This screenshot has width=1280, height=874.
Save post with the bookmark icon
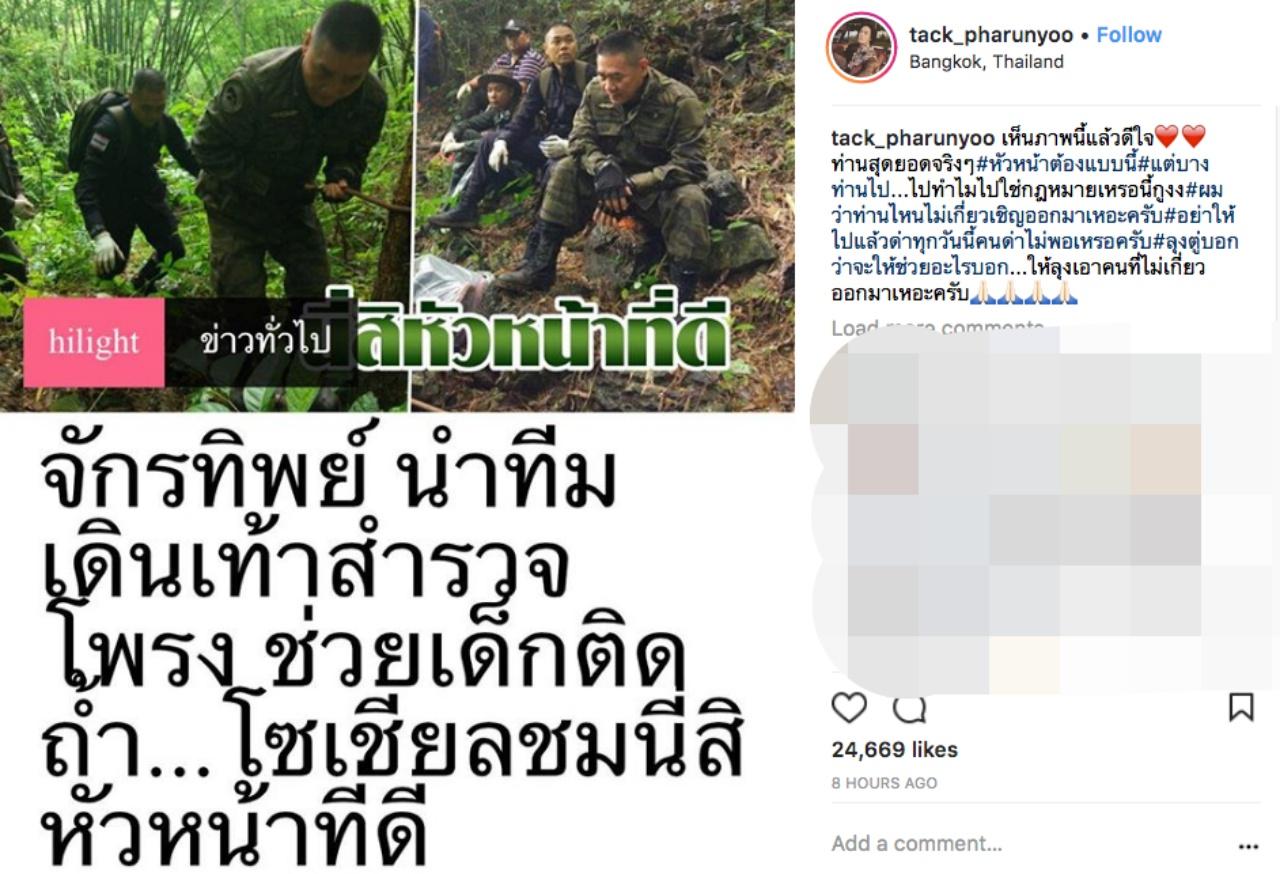1241,708
